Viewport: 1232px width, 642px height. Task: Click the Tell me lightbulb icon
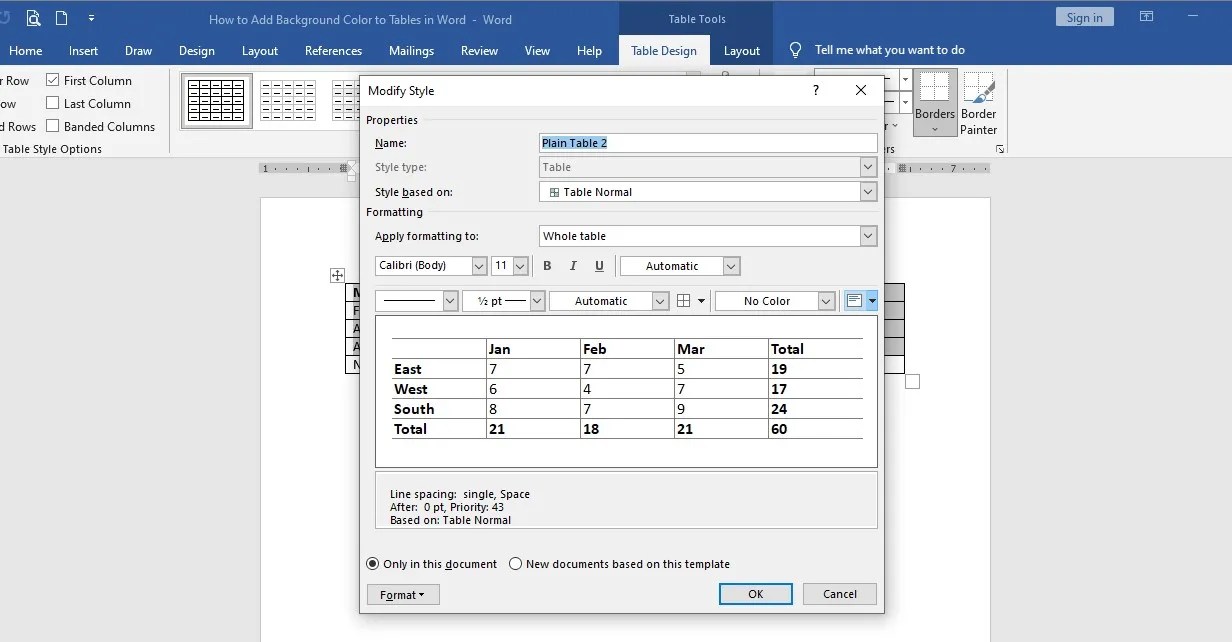coord(794,49)
